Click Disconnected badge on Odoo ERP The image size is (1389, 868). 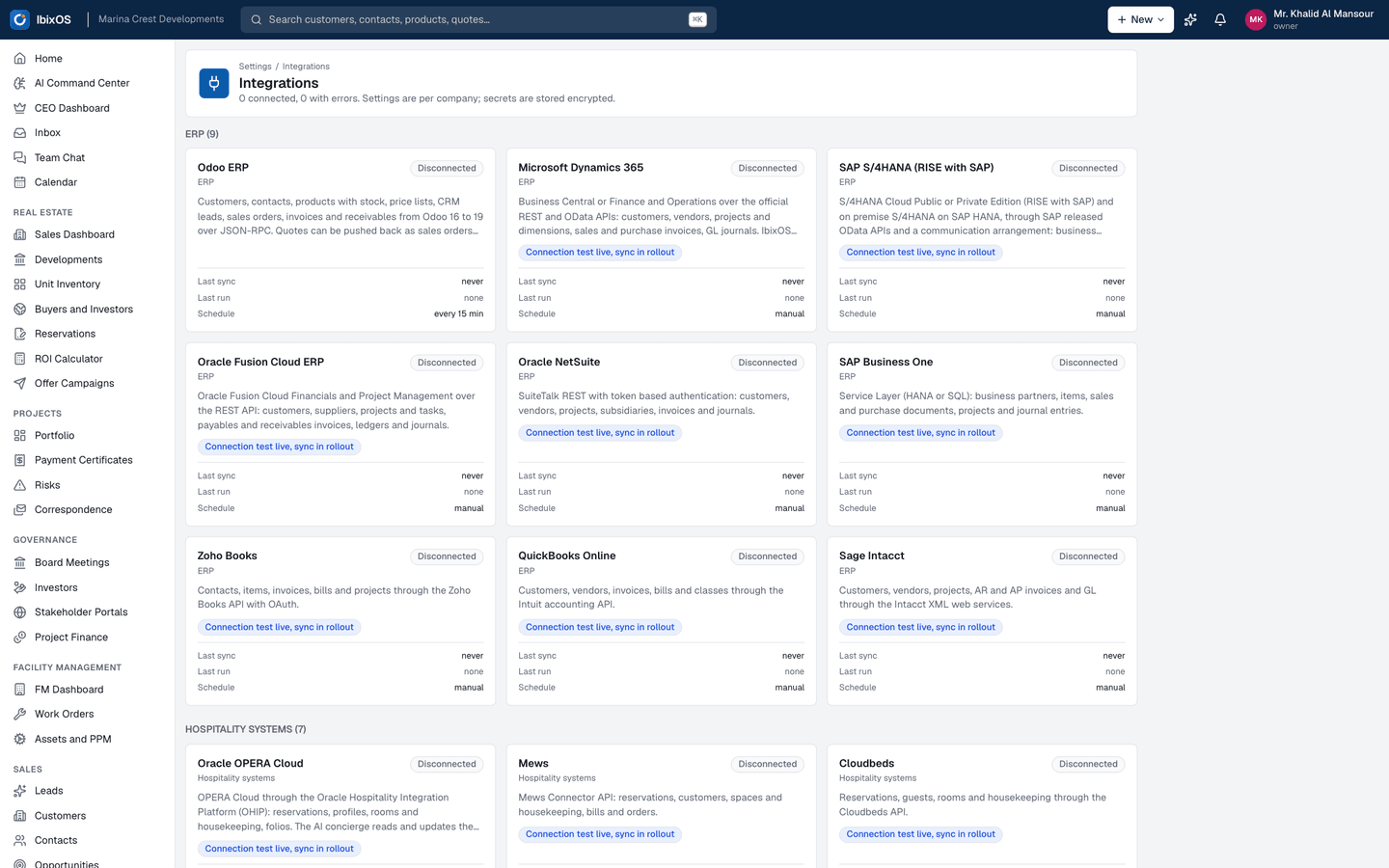pos(447,169)
